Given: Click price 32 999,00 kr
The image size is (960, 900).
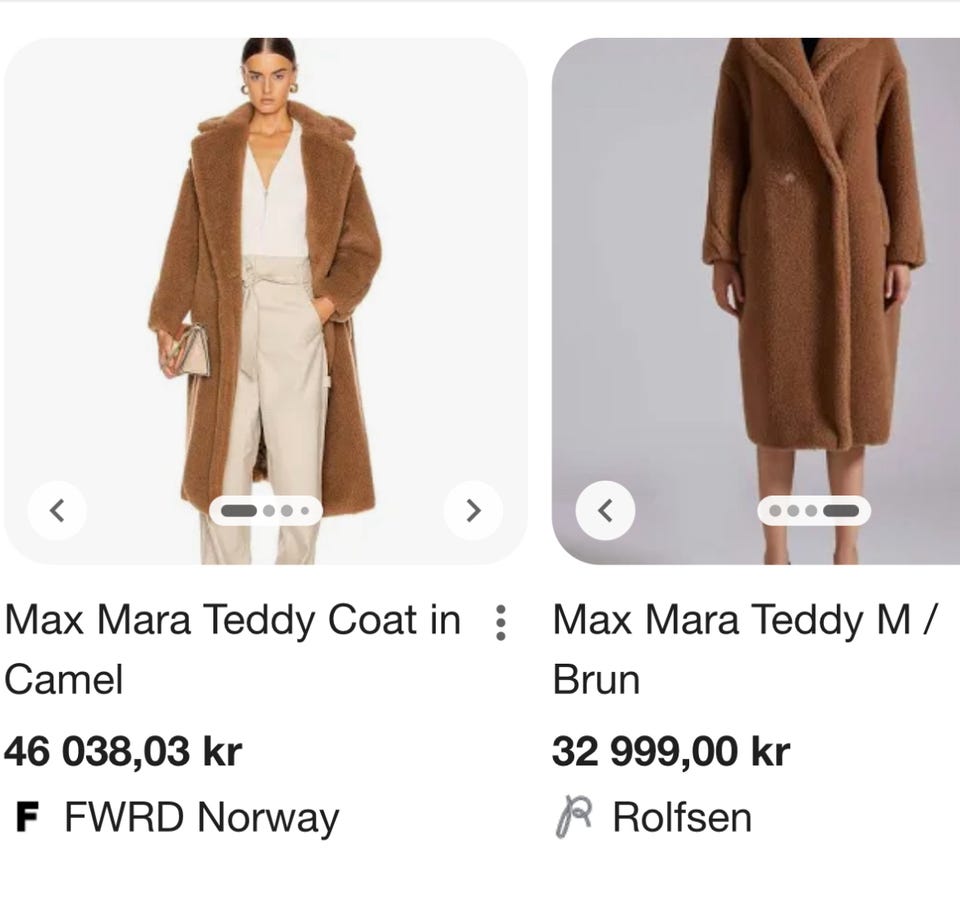Looking at the screenshot, I should click(671, 751).
